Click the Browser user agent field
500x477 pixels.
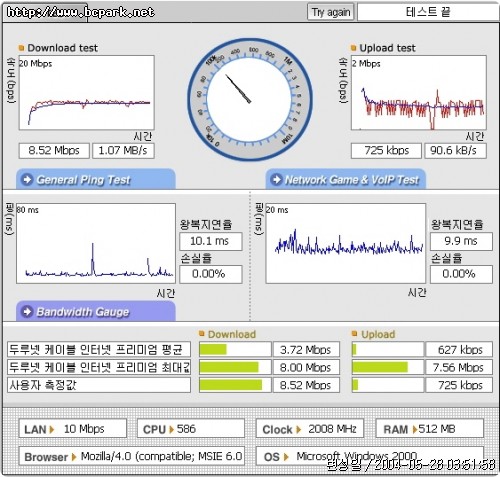(x=132, y=456)
